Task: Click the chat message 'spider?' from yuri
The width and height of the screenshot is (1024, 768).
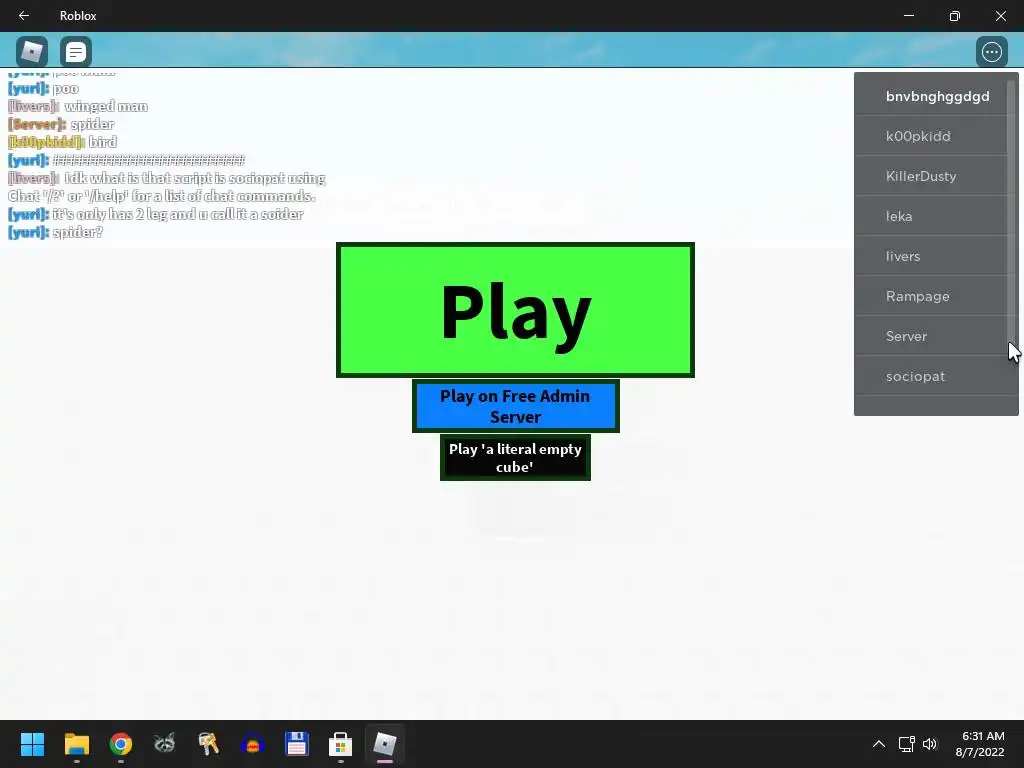Action: [56, 232]
